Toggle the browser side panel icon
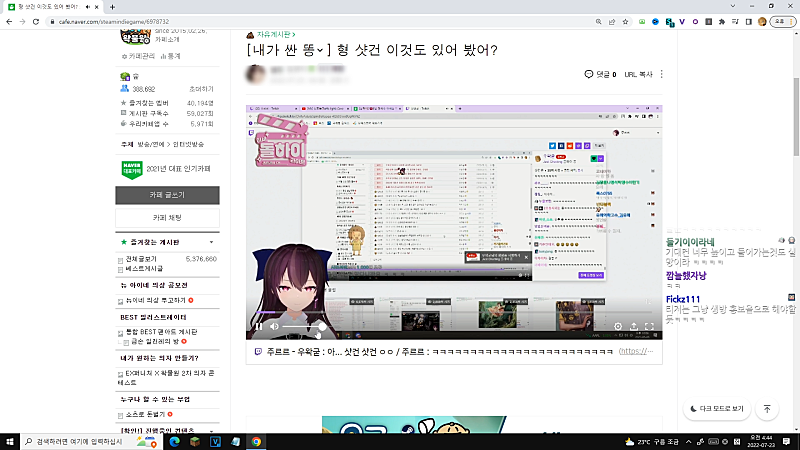 748,22
